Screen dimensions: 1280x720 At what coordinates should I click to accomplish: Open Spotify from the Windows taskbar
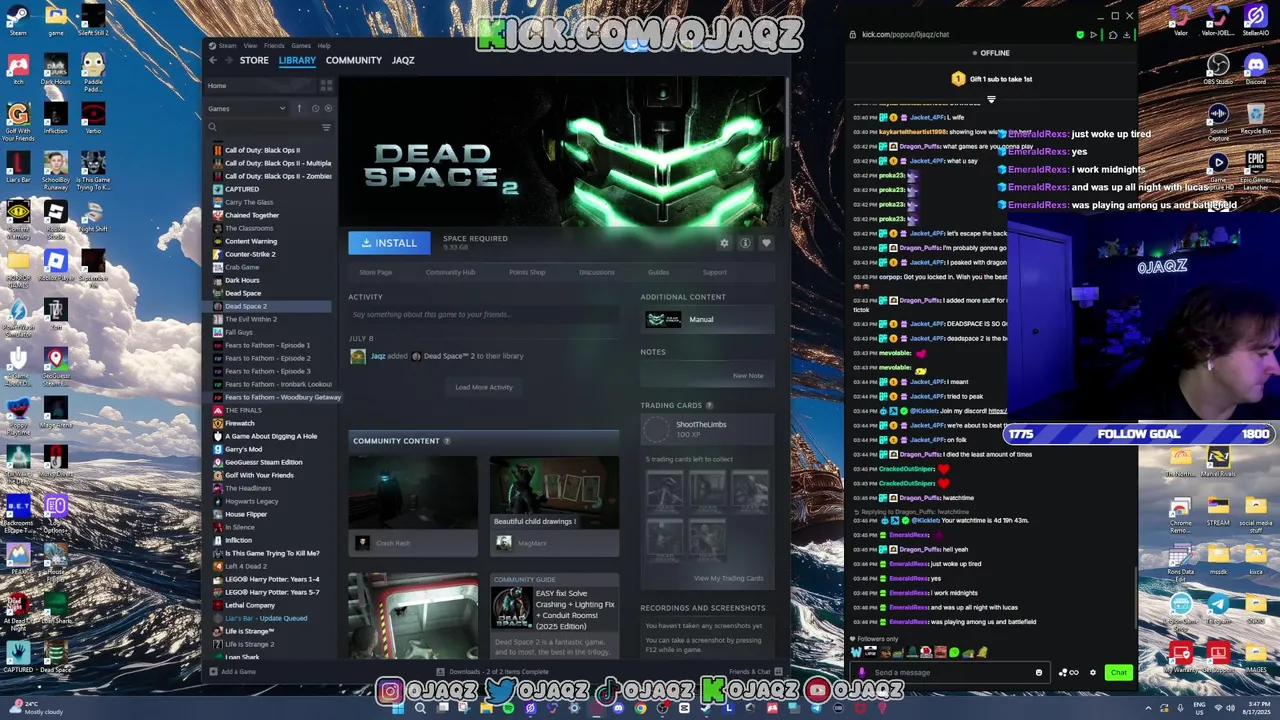coord(509,708)
